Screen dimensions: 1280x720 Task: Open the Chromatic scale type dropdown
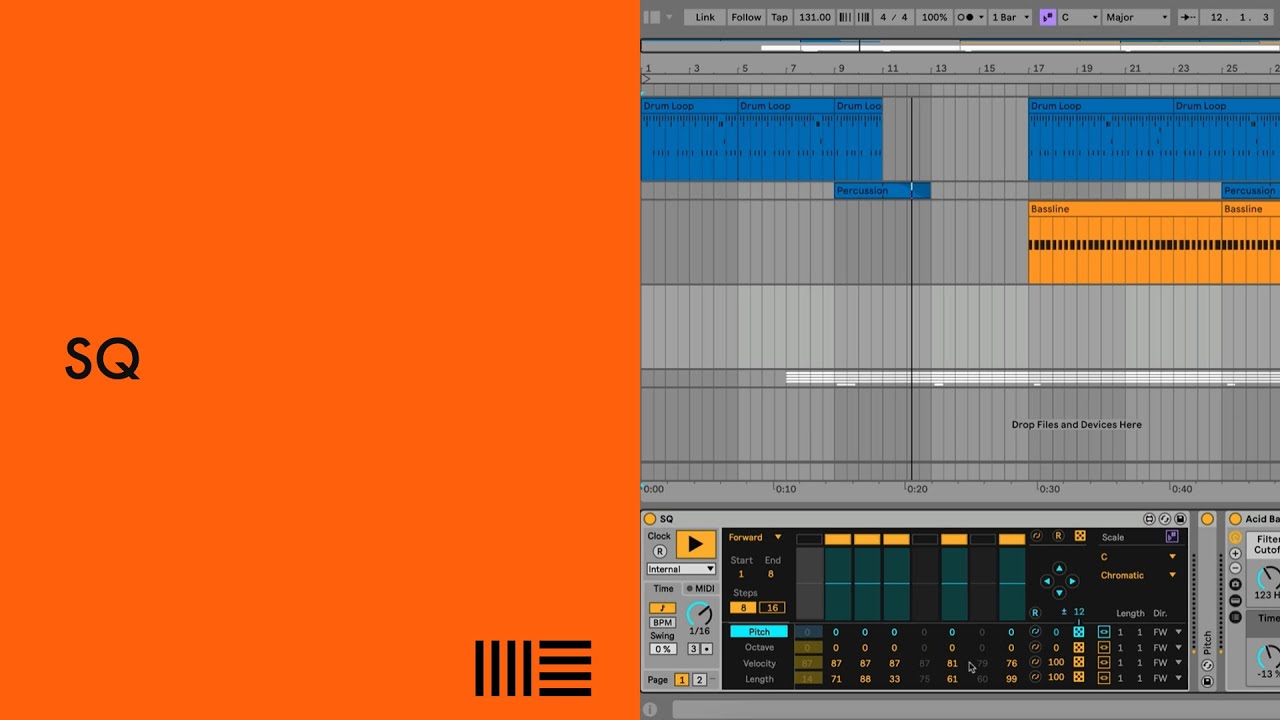coord(1138,575)
